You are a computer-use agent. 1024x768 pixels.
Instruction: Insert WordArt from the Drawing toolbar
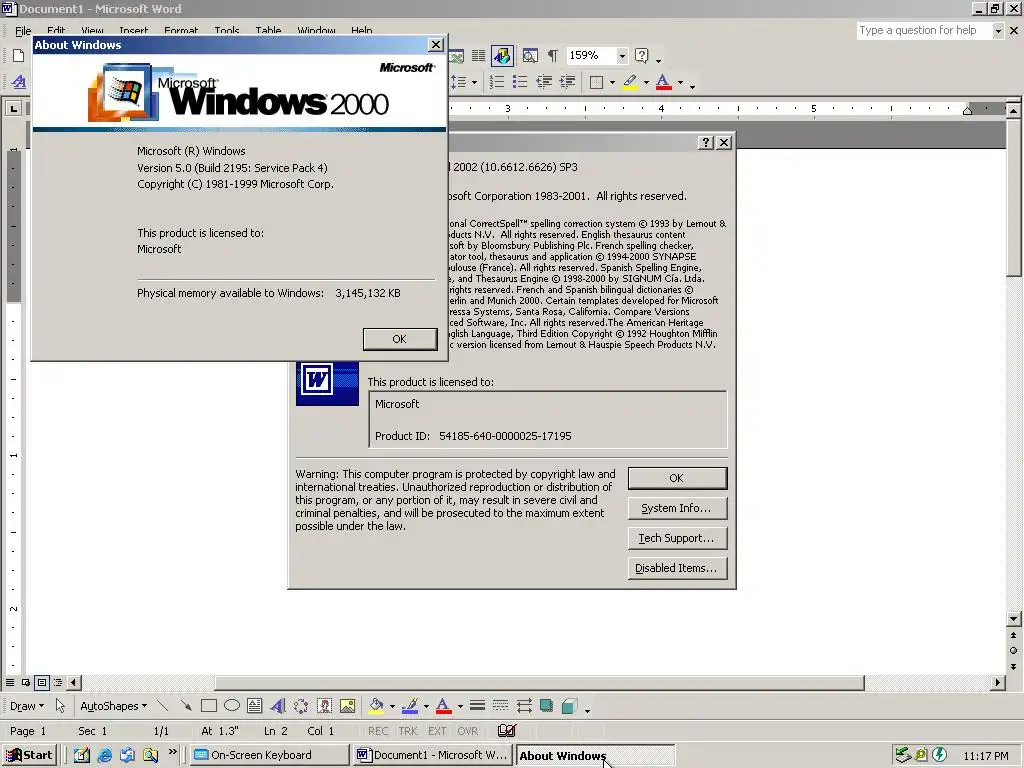(278, 706)
